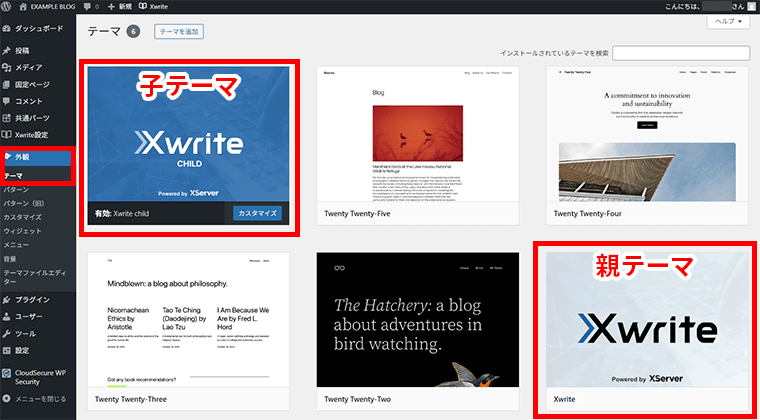Click the メニューを閉じる collapse arrow icon
Viewport: 760px width, 420px height.
(6, 399)
